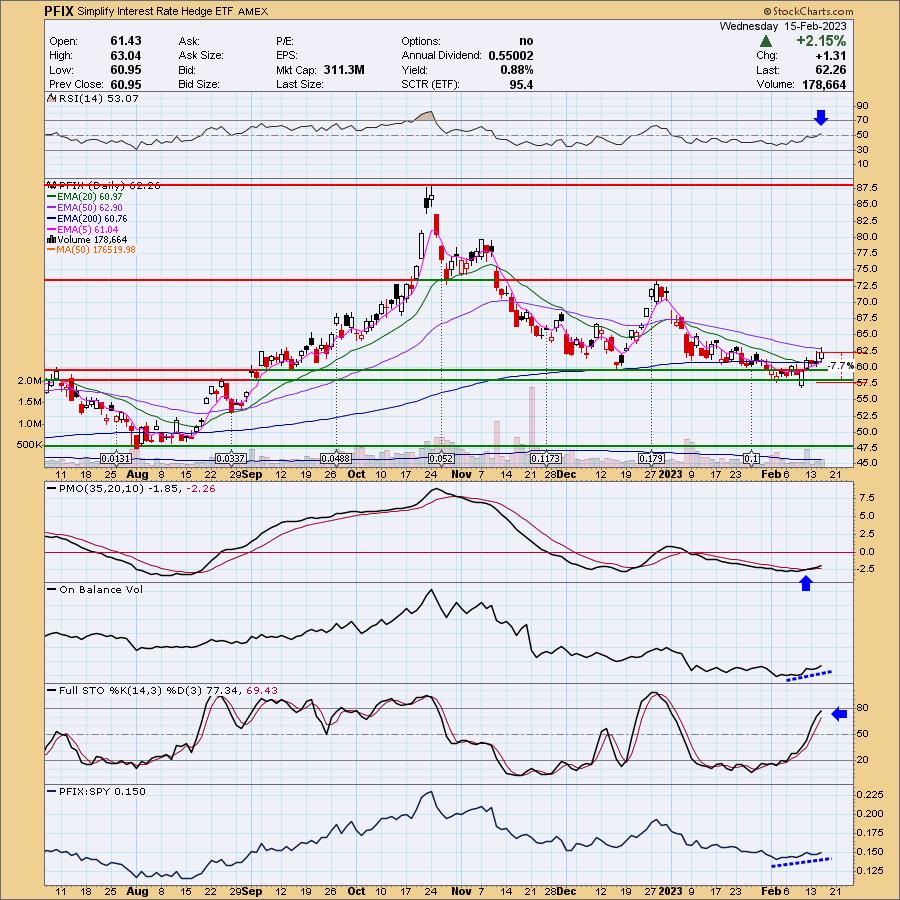The width and height of the screenshot is (900, 900).
Task: Click the Mkt Cap value 311.3M
Action: pos(344,70)
